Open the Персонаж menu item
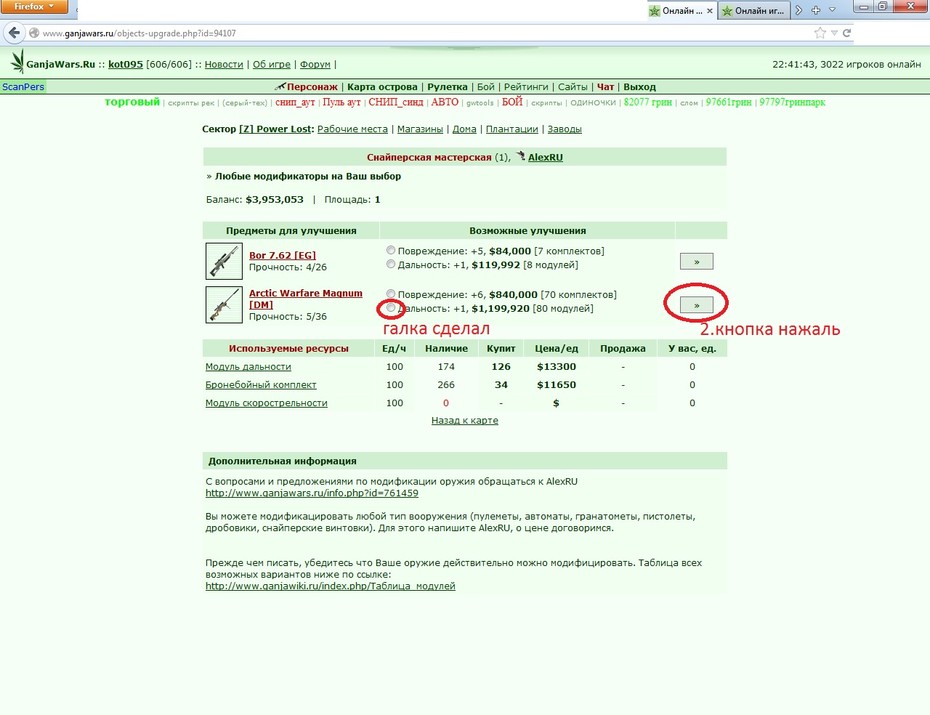This screenshot has height=715, width=930. [312, 87]
